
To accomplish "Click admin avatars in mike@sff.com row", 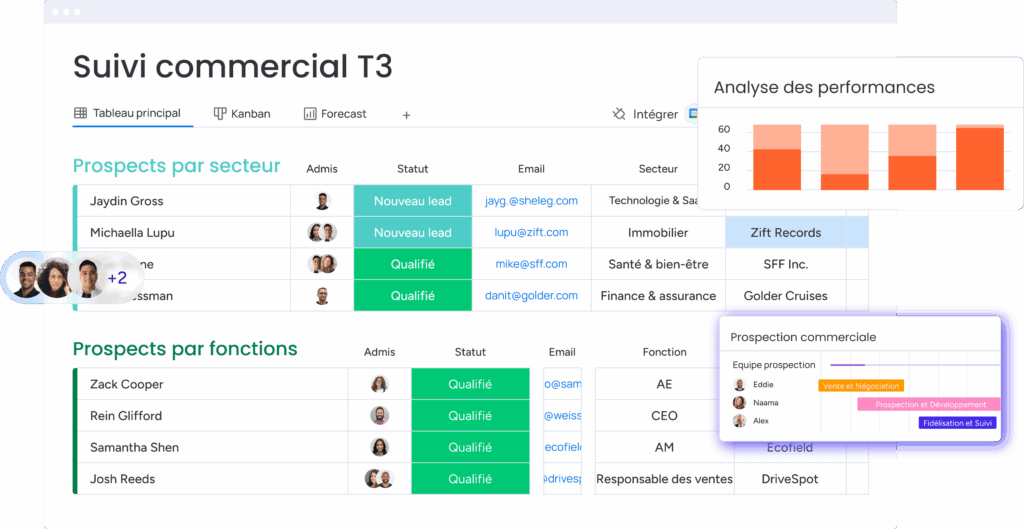I will pyautogui.click(x=322, y=264).
